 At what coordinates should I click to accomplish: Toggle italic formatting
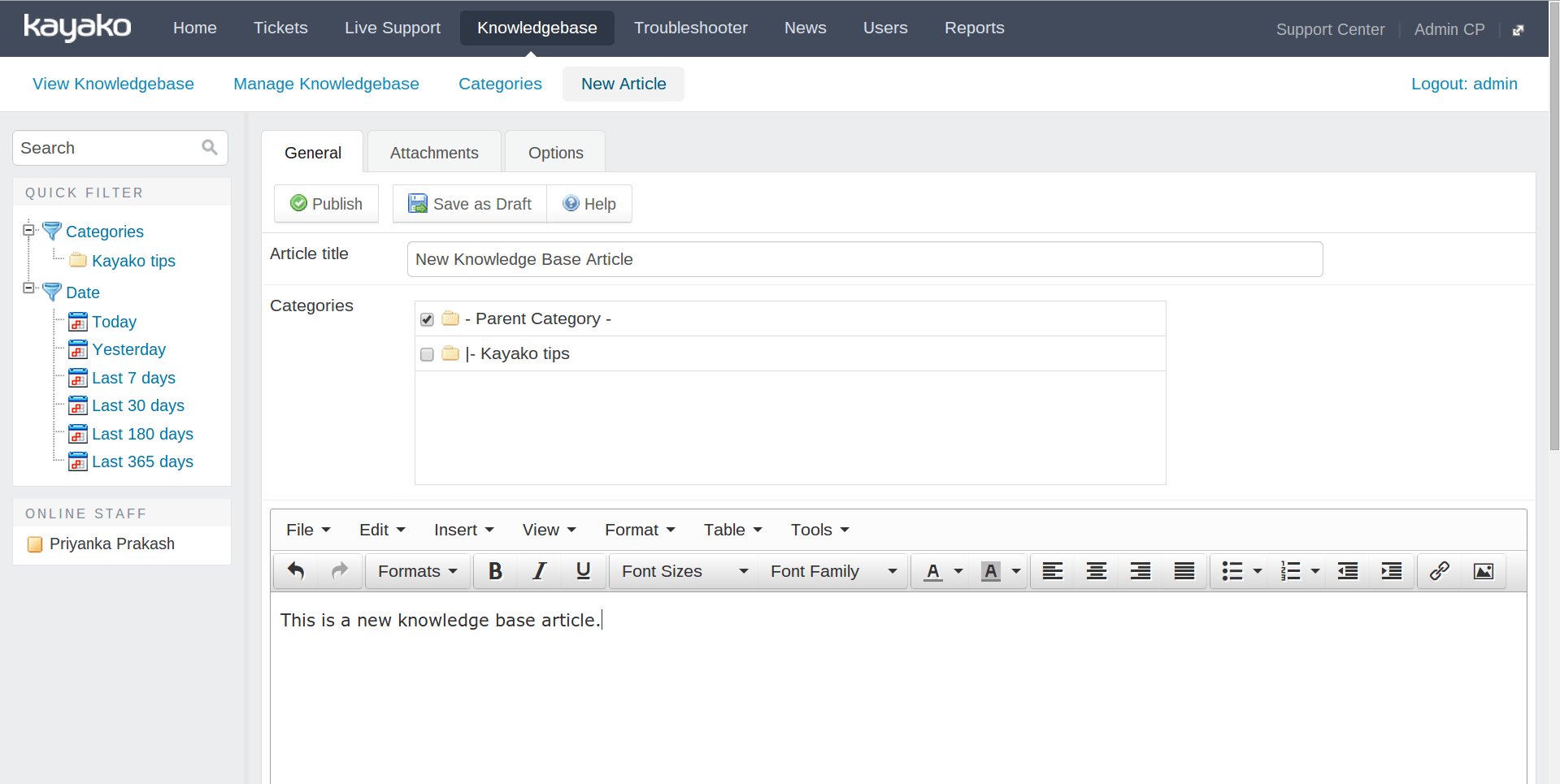[x=539, y=571]
